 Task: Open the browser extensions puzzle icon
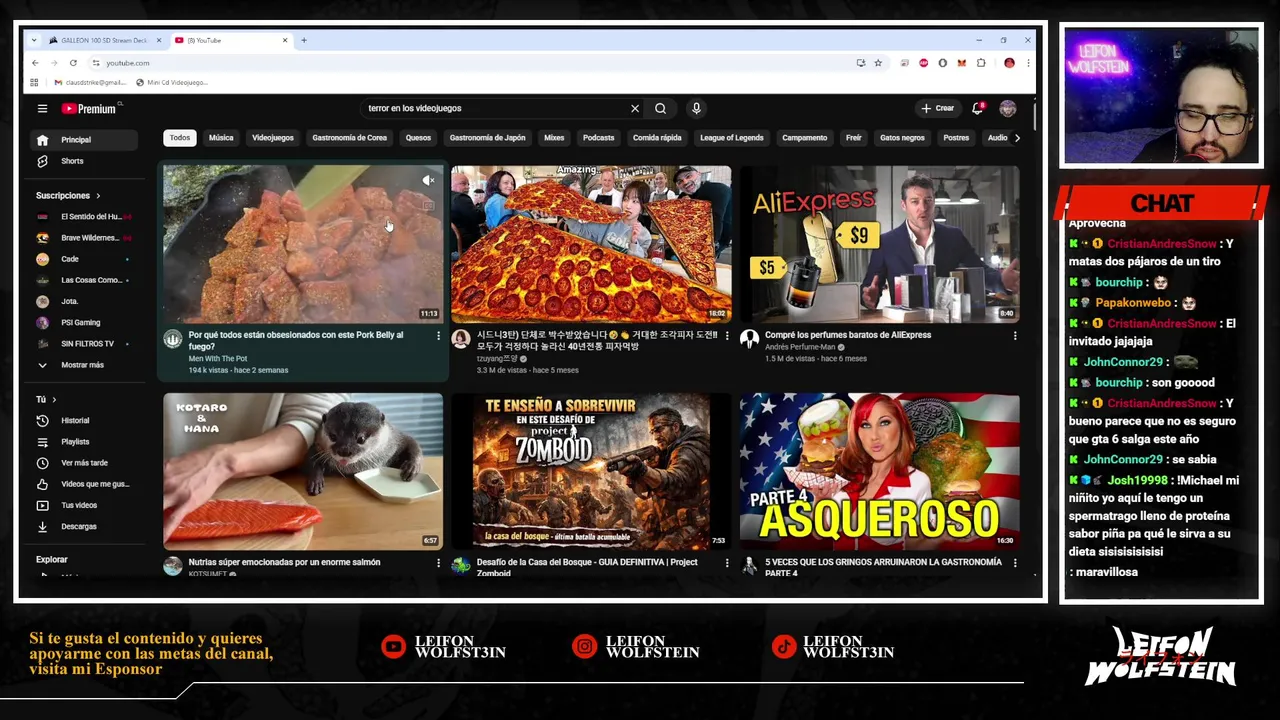coord(981,63)
